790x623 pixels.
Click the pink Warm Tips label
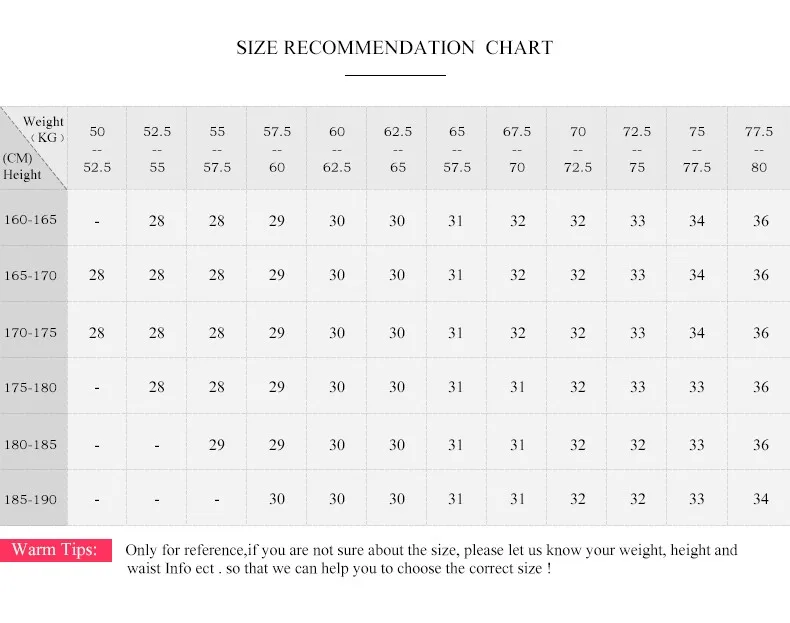click(x=55, y=549)
